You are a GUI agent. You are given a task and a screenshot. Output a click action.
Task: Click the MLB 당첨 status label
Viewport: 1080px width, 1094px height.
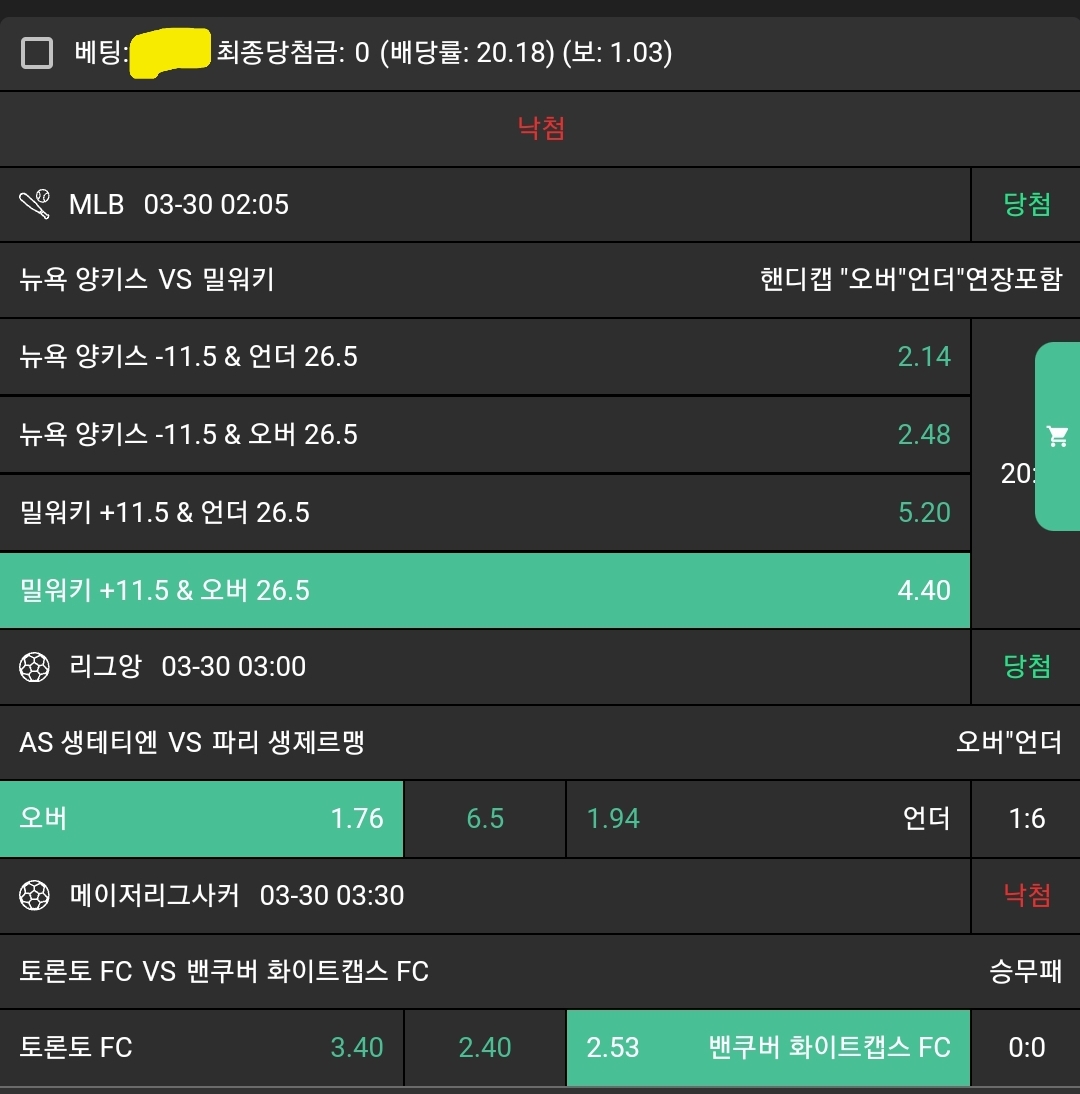click(1026, 205)
